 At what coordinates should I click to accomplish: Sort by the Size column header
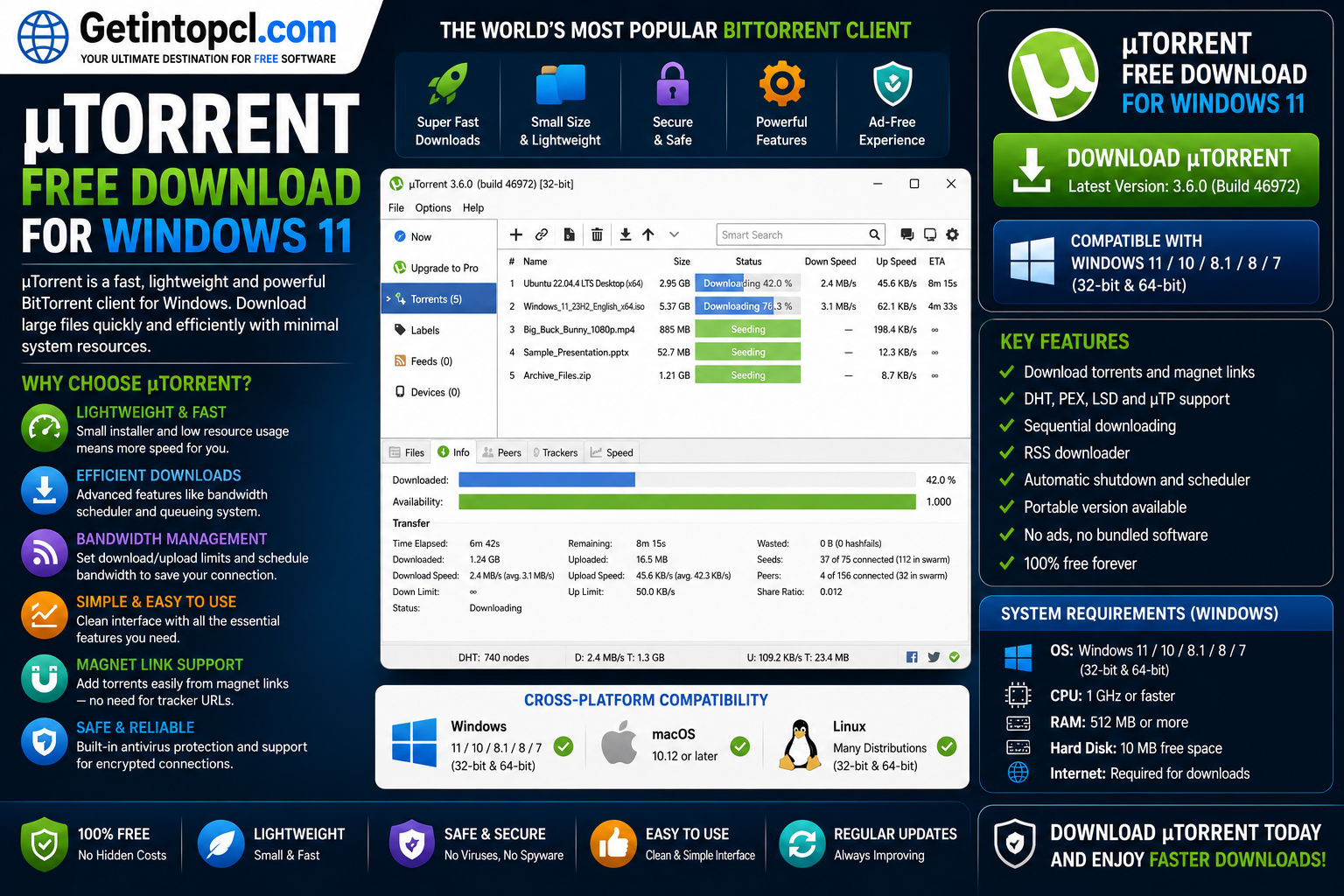(682, 262)
